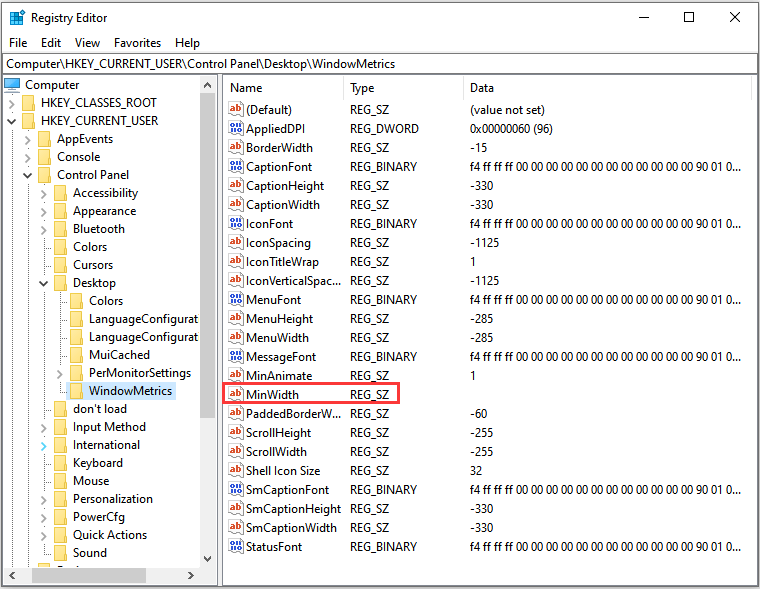Expand the Personalization key
Image resolution: width=760 pixels, height=589 pixels.
pyautogui.click(x=44, y=499)
